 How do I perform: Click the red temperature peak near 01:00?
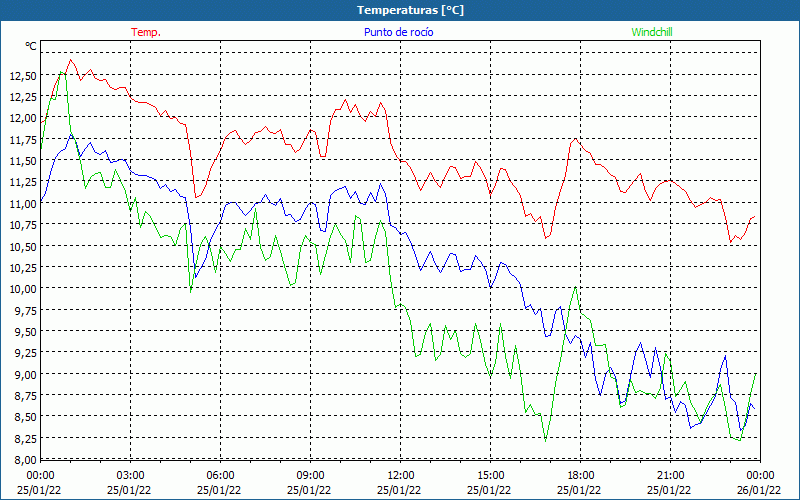pyautogui.click(x=71, y=60)
